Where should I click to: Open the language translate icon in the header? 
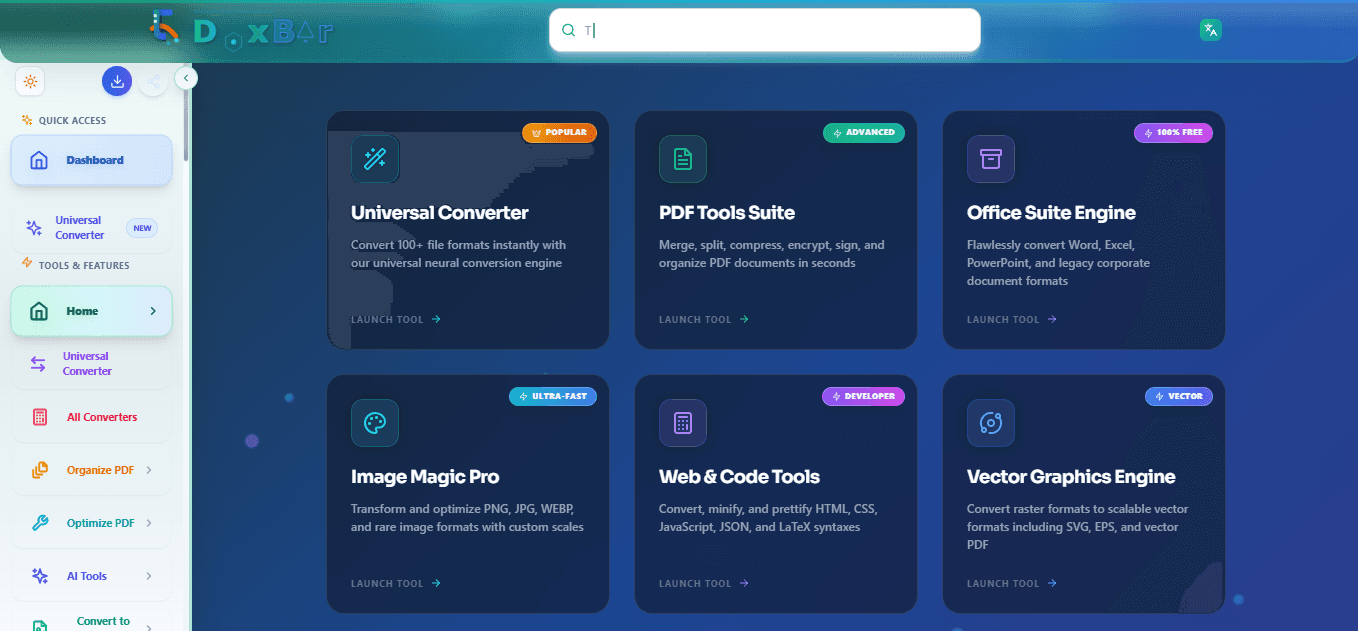pyautogui.click(x=1211, y=30)
